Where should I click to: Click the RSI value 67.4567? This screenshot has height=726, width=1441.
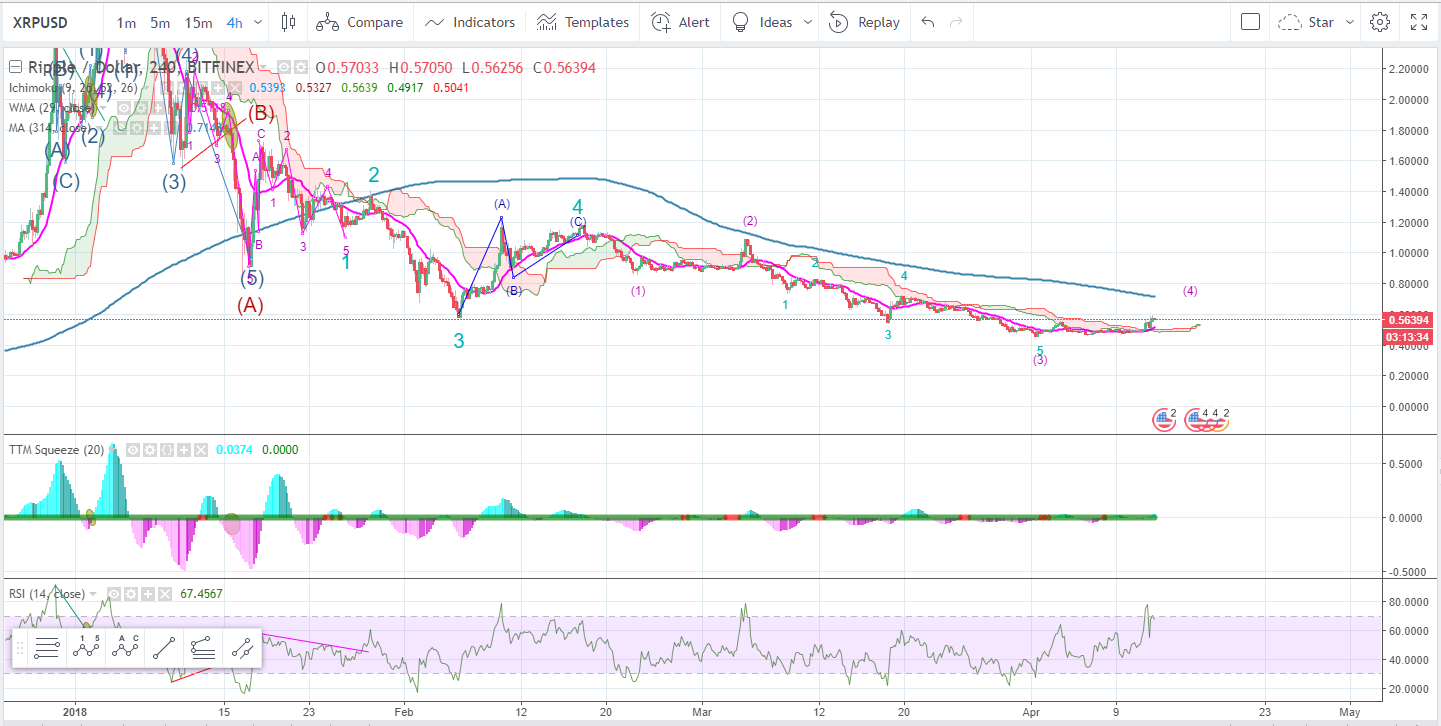[x=202, y=594]
